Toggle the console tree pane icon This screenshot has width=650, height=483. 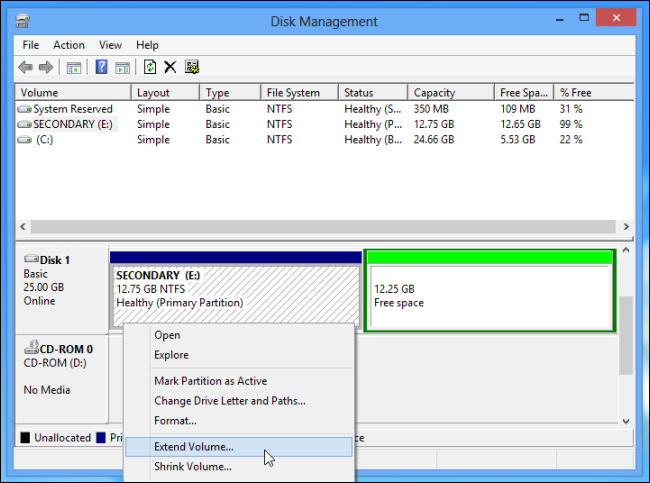point(74,67)
